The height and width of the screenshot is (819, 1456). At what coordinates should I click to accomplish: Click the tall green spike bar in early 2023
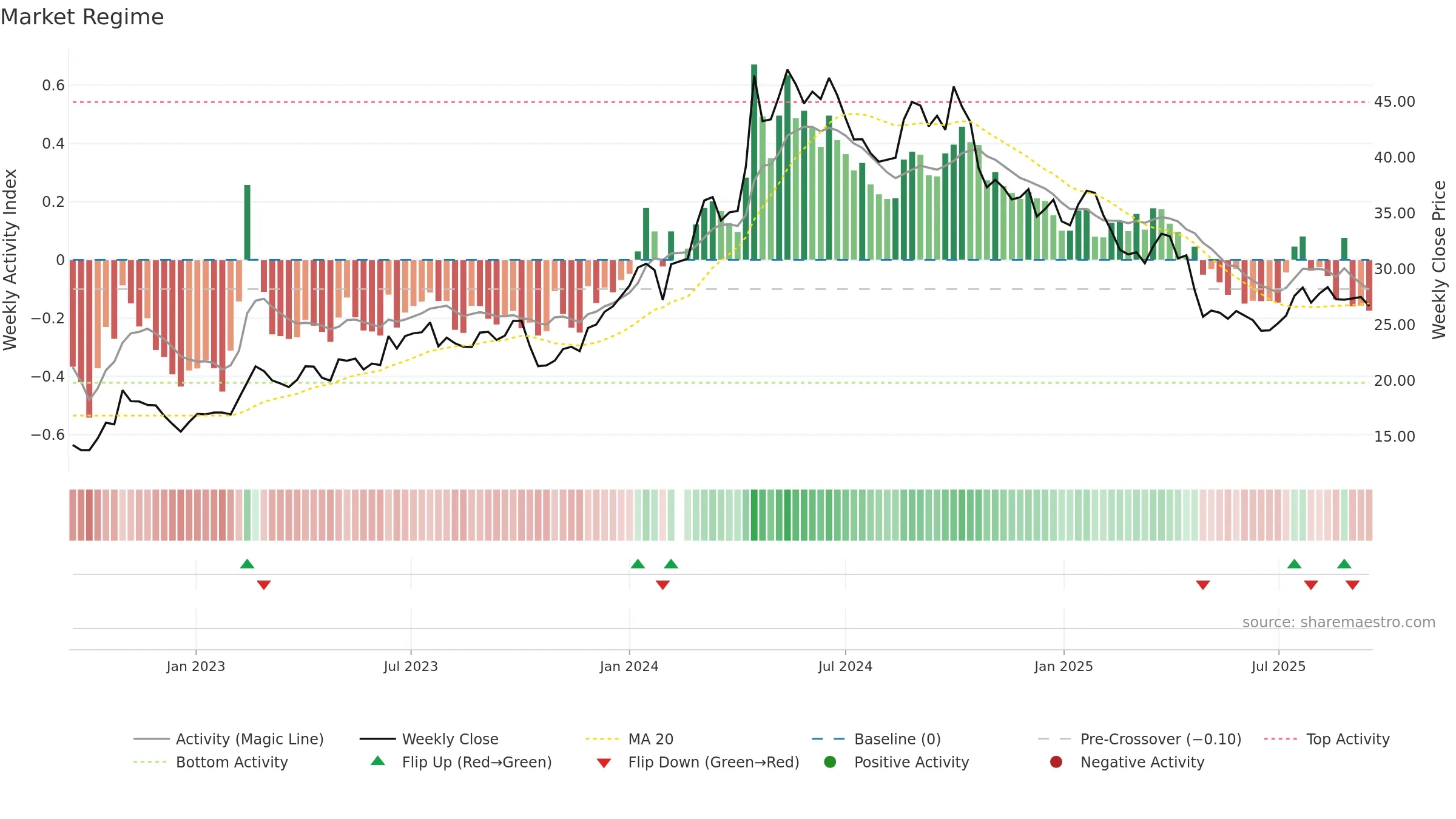pyautogui.click(x=247, y=223)
